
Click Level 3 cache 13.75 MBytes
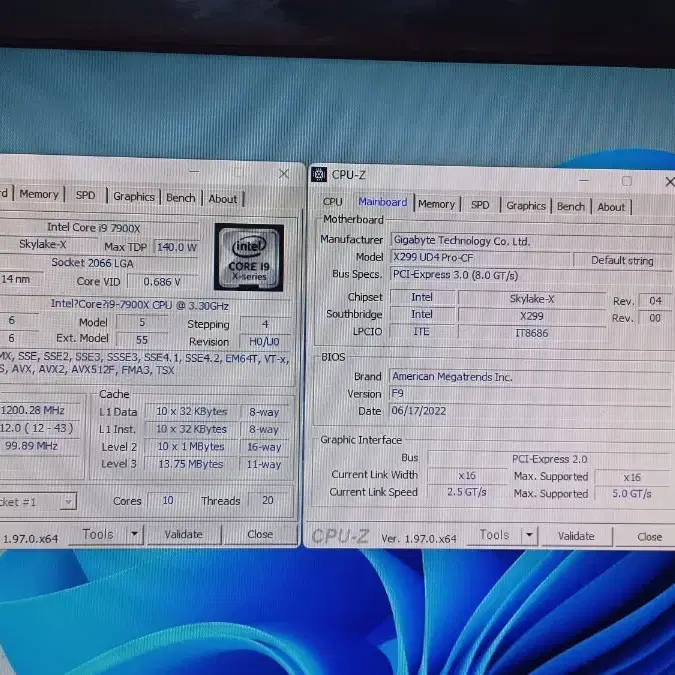click(191, 464)
